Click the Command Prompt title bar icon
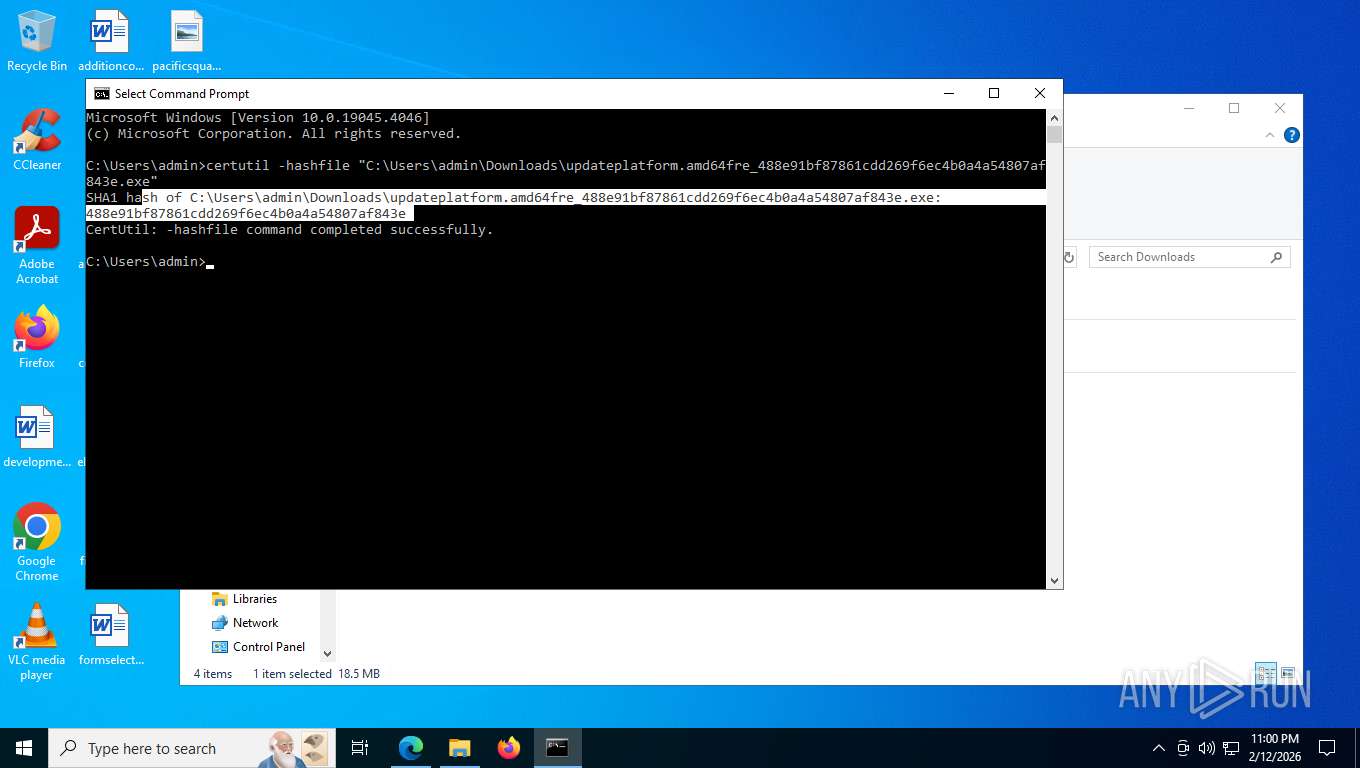 click(x=102, y=94)
